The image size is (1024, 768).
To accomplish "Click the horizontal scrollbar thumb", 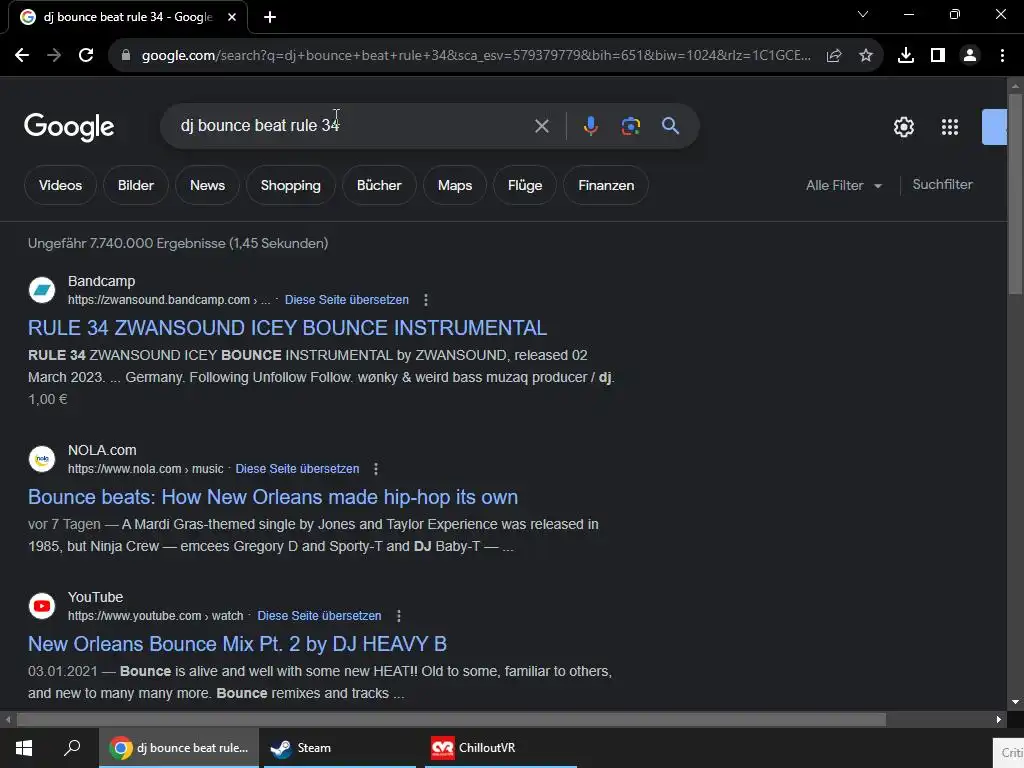I will pos(451,720).
